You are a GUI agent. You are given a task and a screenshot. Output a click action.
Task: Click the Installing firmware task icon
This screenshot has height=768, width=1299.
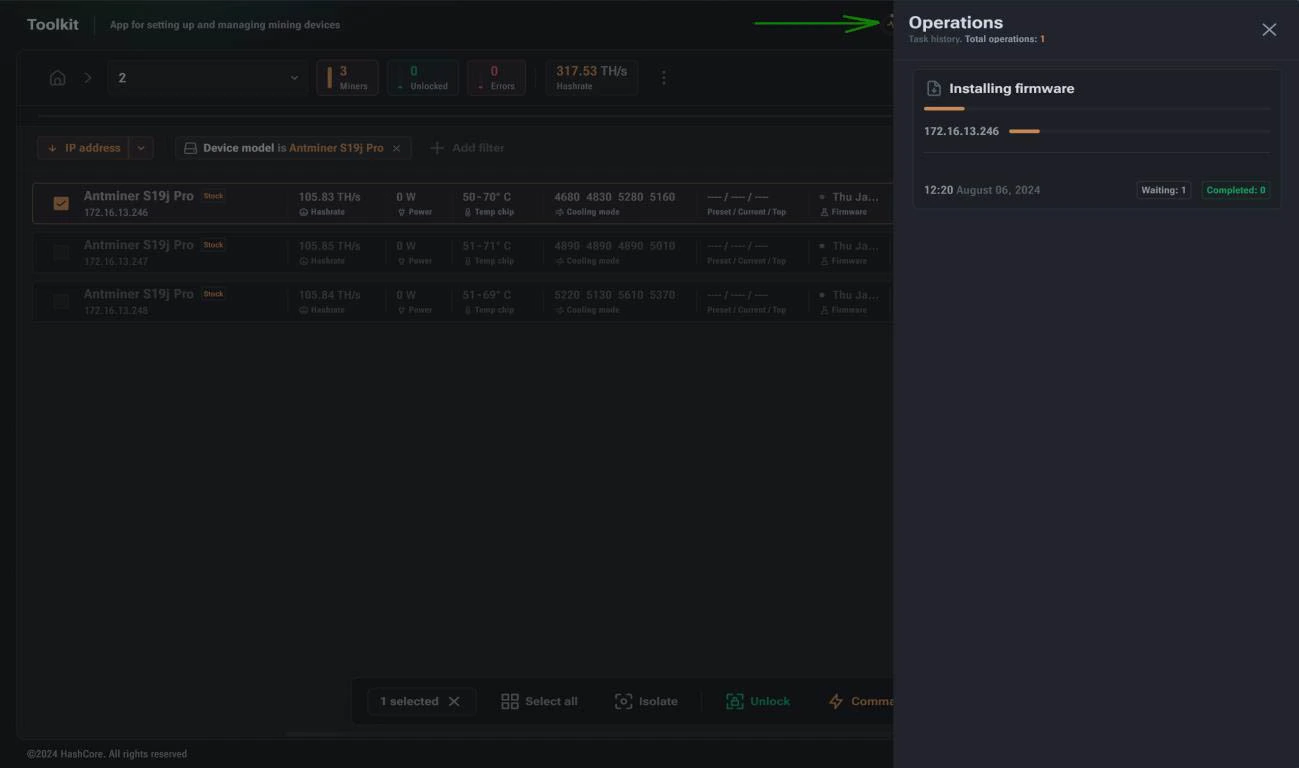934,88
